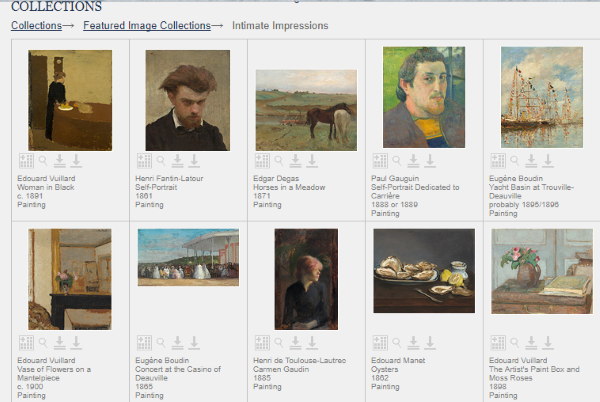
Task: Open the Fantin-Latour Self-Portrait thumbnail
Action: coord(188,100)
